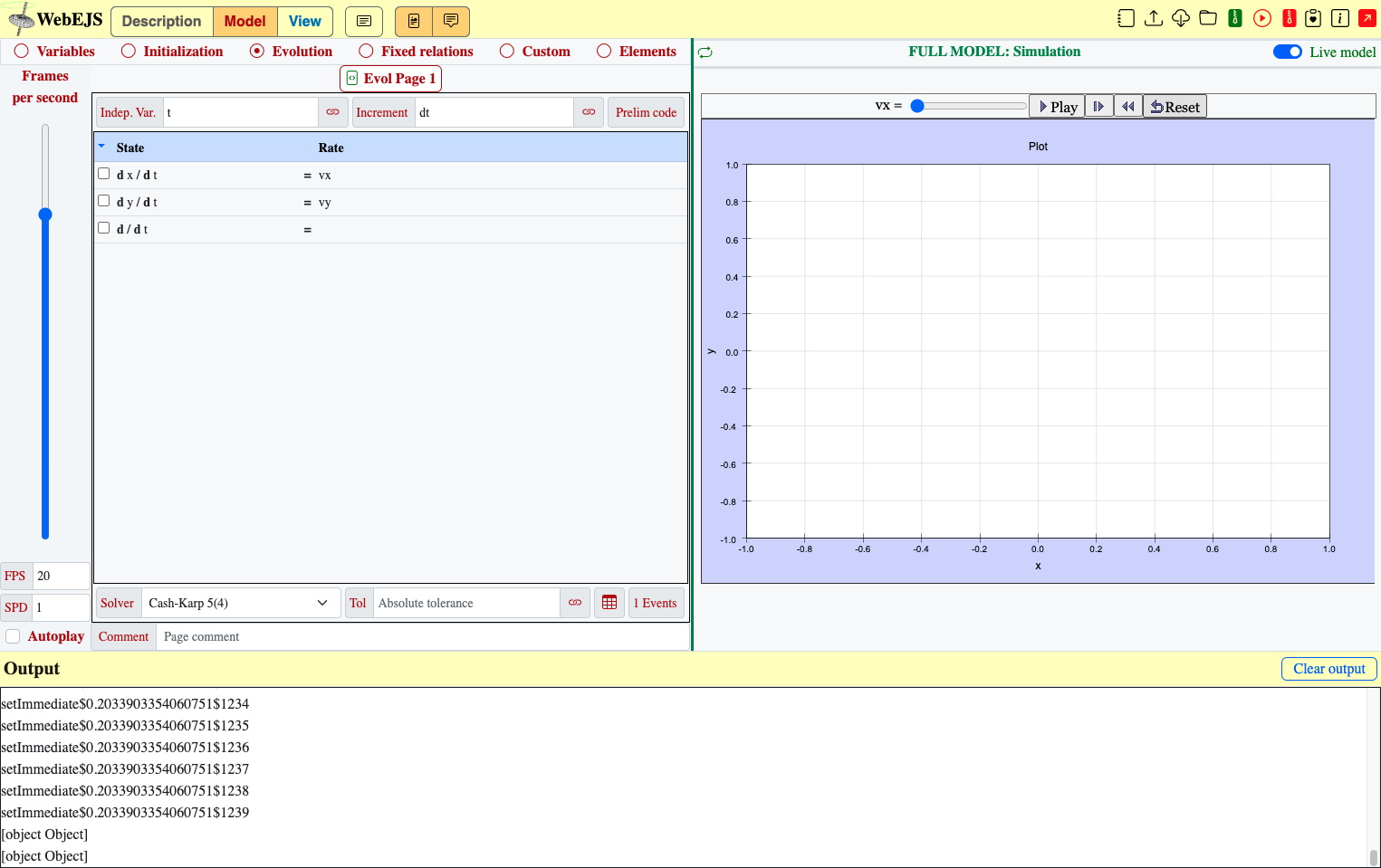
Task: Check the dy/dt row checkbox
Action: [x=103, y=201]
